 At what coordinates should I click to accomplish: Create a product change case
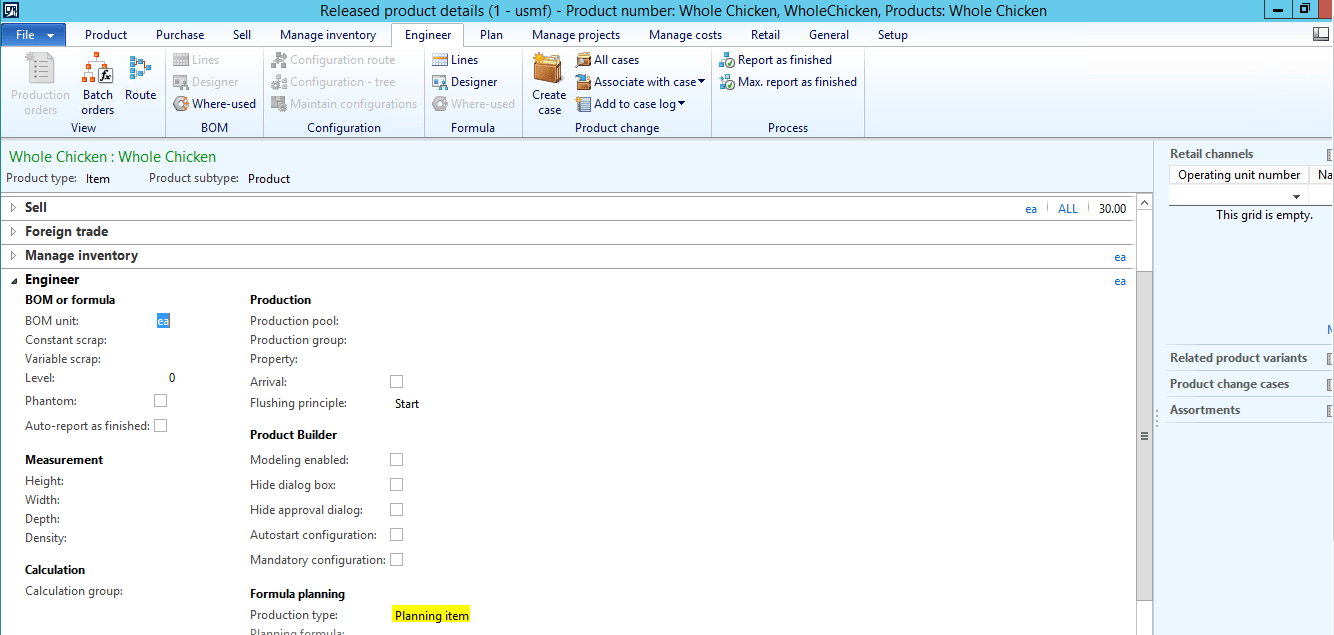click(x=549, y=84)
